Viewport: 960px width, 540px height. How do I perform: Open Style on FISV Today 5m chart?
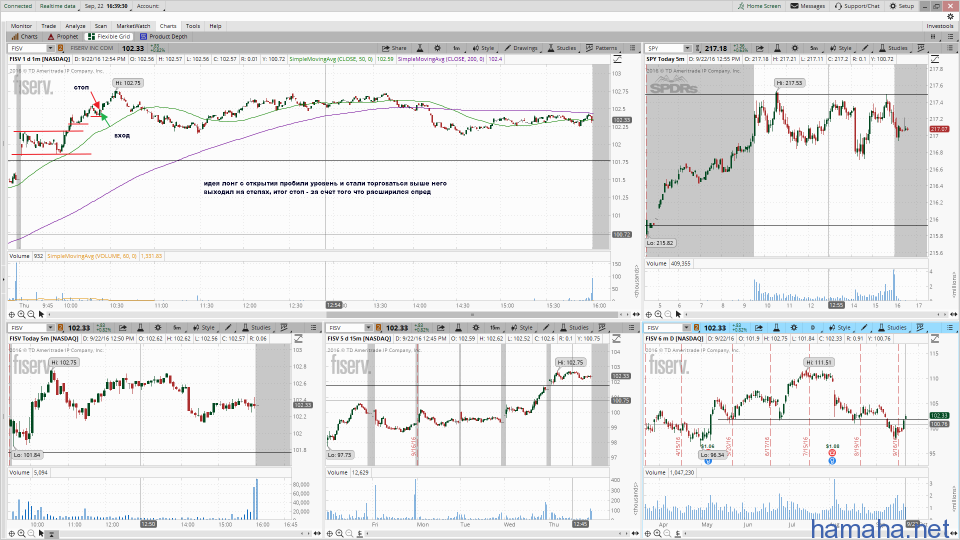[x=204, y=328]
